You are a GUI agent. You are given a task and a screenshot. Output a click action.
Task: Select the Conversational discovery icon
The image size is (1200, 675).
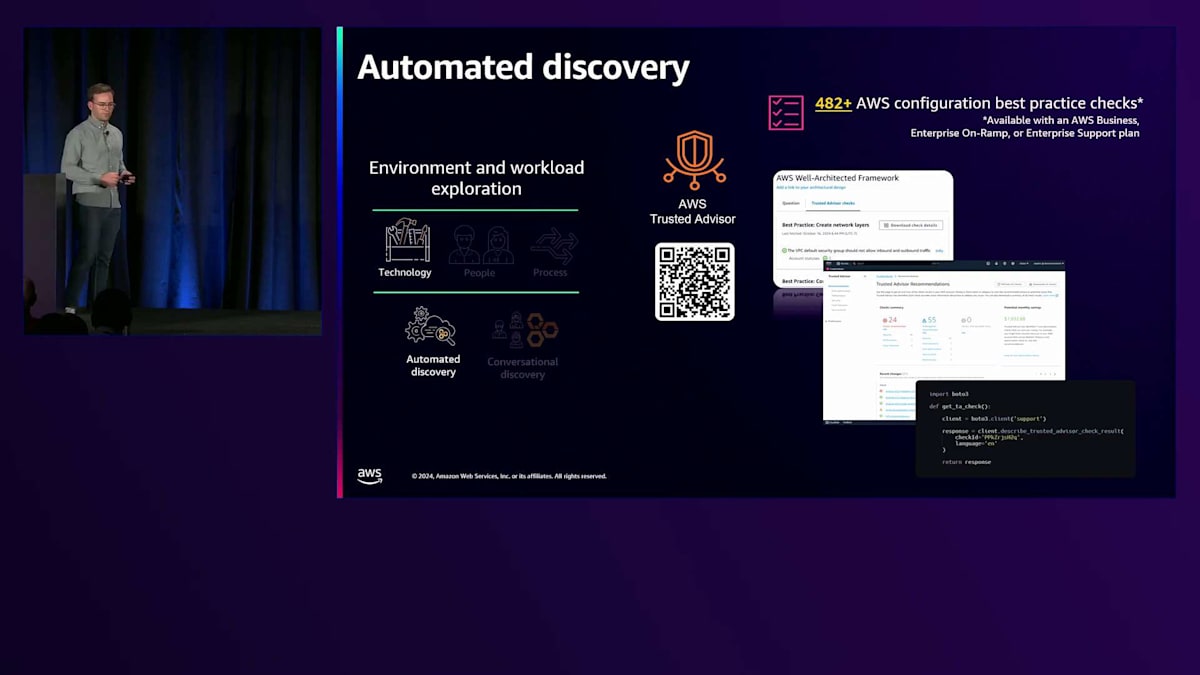[523, 330]
